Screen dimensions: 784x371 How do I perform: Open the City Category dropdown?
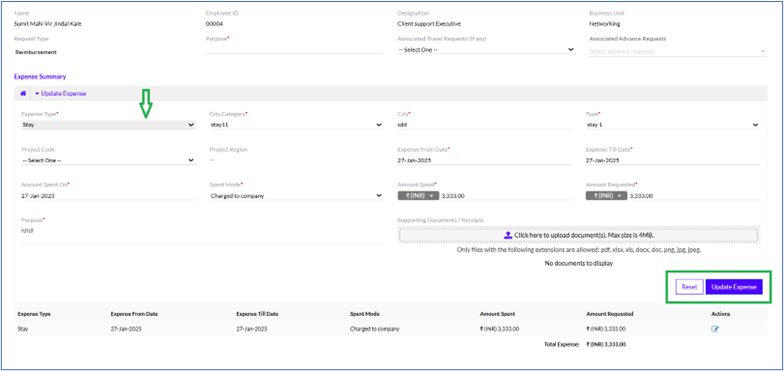tap(296, 125)
